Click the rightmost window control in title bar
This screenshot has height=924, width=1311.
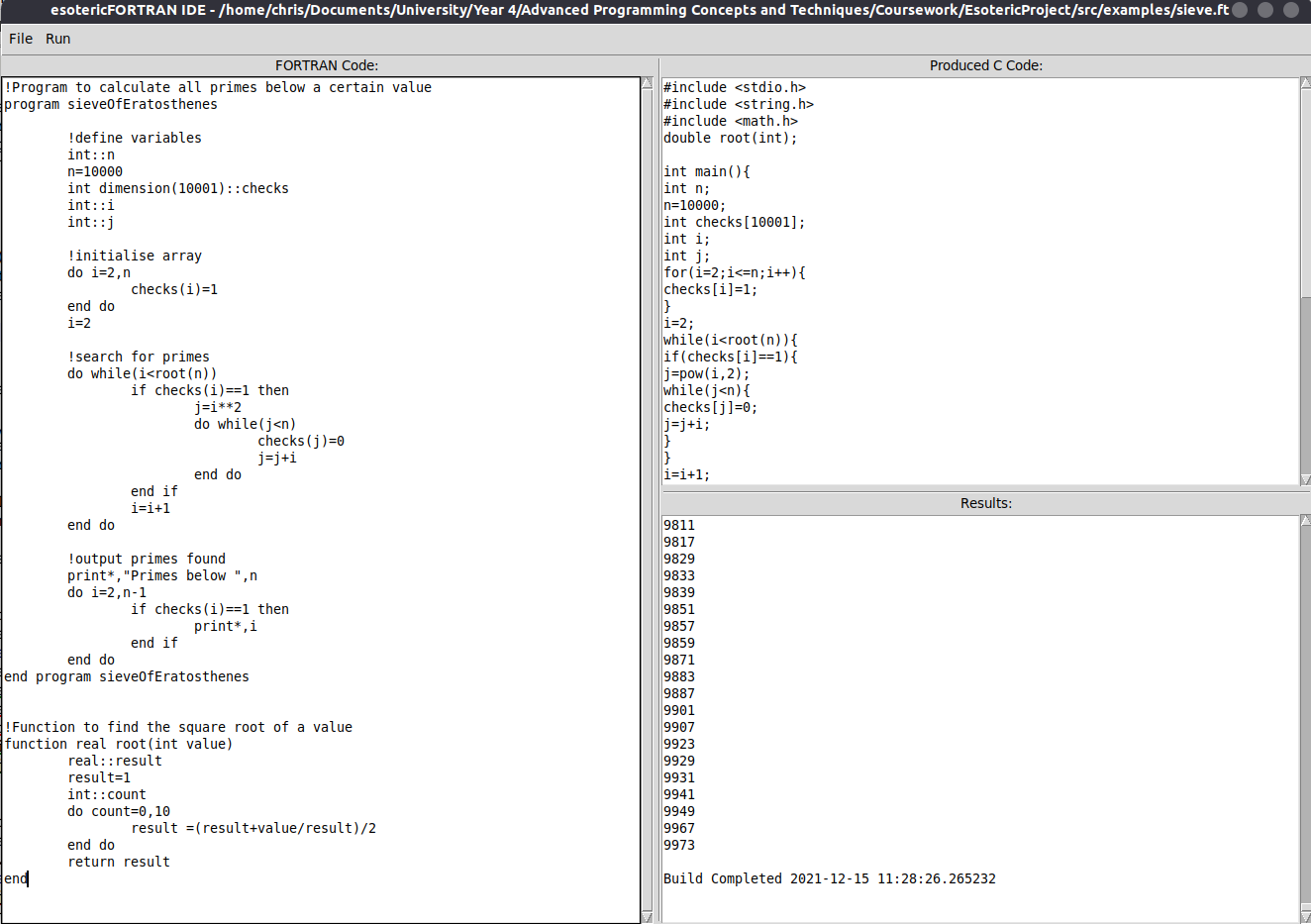point(1290,10)
